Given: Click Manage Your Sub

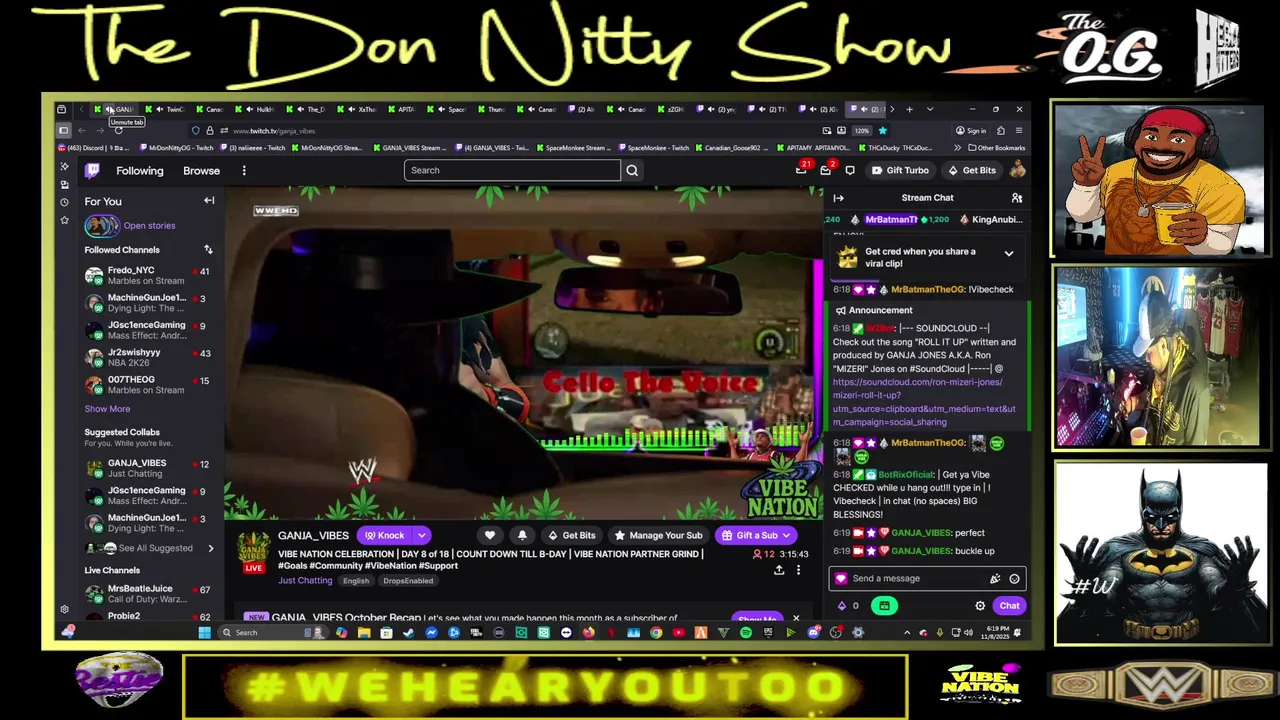Looking at the screenshot, I should pos(658,535).
